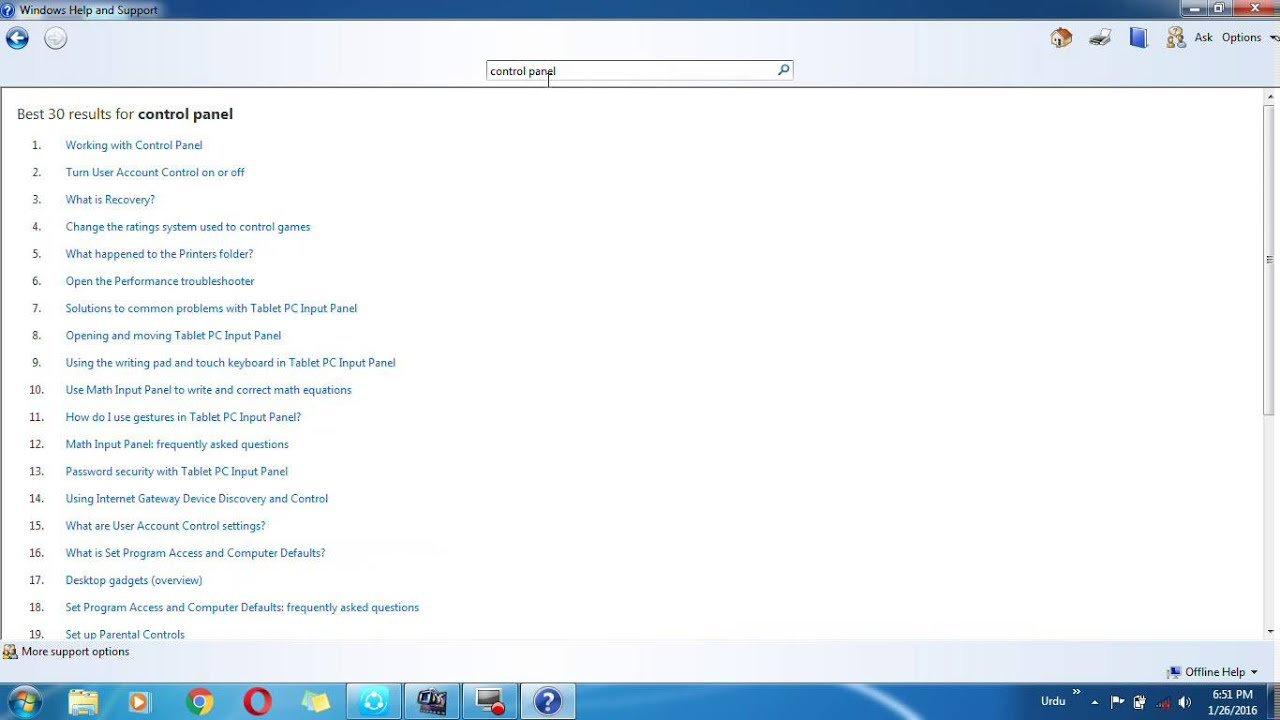Click the Help and Support taskbar button
Image resolution: width=1280 pixels, height=720 pixels.
click(x=548, y=702)
